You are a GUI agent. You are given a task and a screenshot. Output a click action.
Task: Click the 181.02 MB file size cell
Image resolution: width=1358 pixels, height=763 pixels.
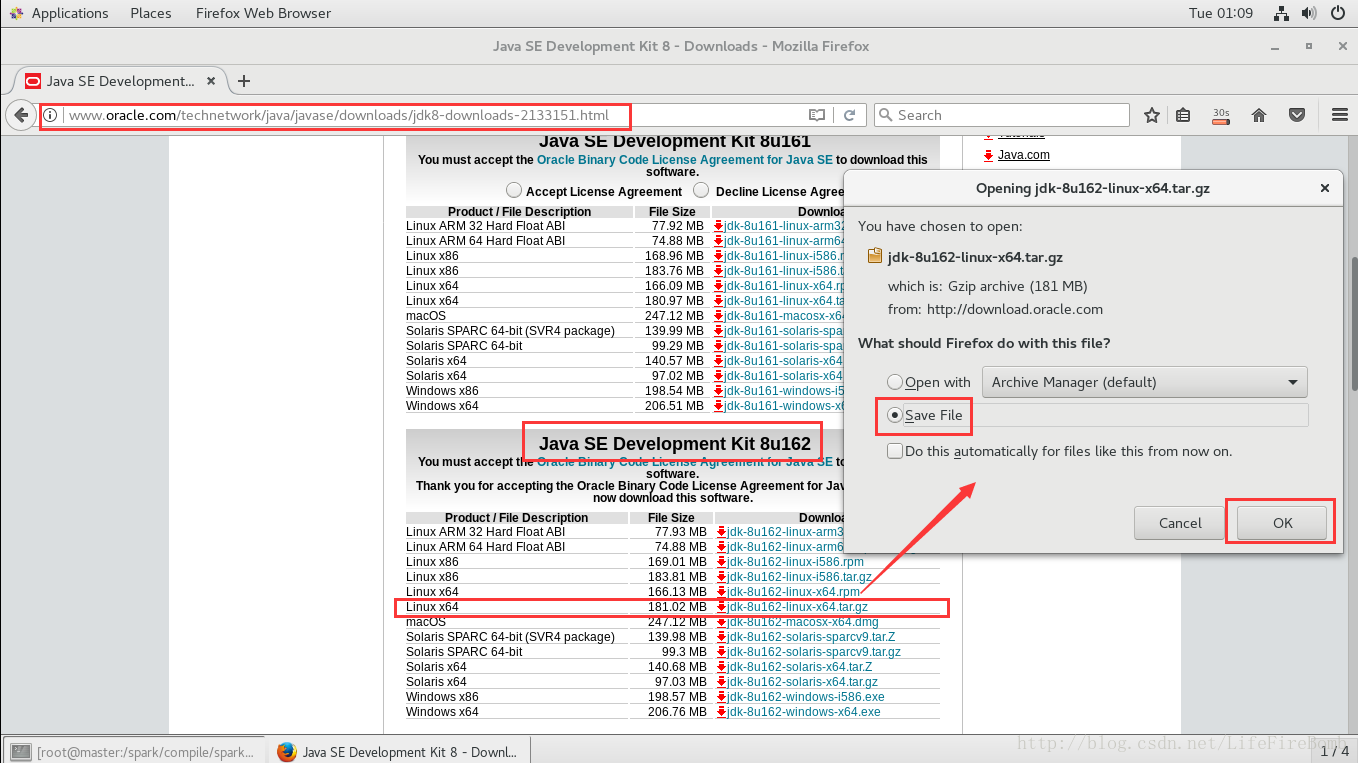[x=677, y=607]
